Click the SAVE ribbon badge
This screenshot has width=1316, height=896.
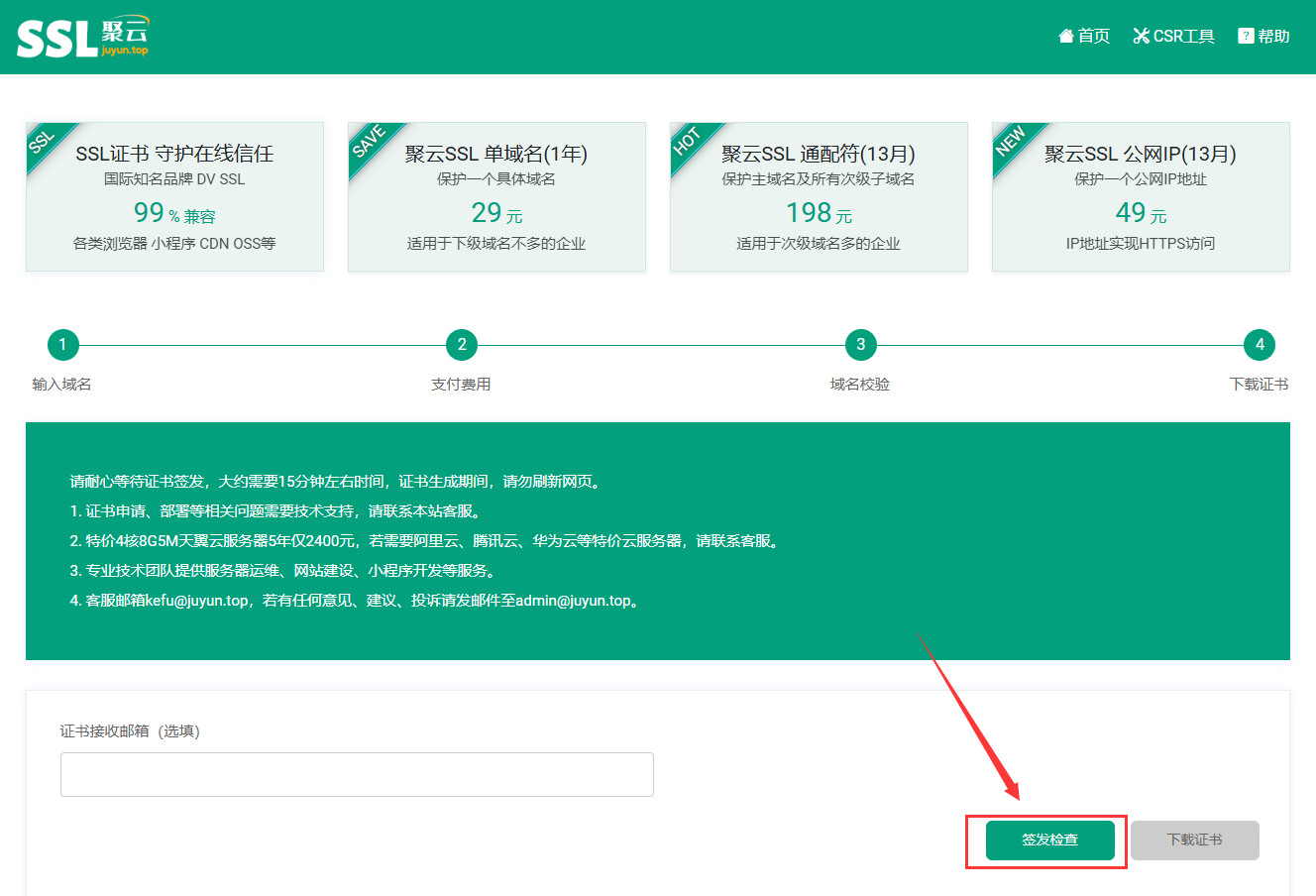tap(370, 144)
